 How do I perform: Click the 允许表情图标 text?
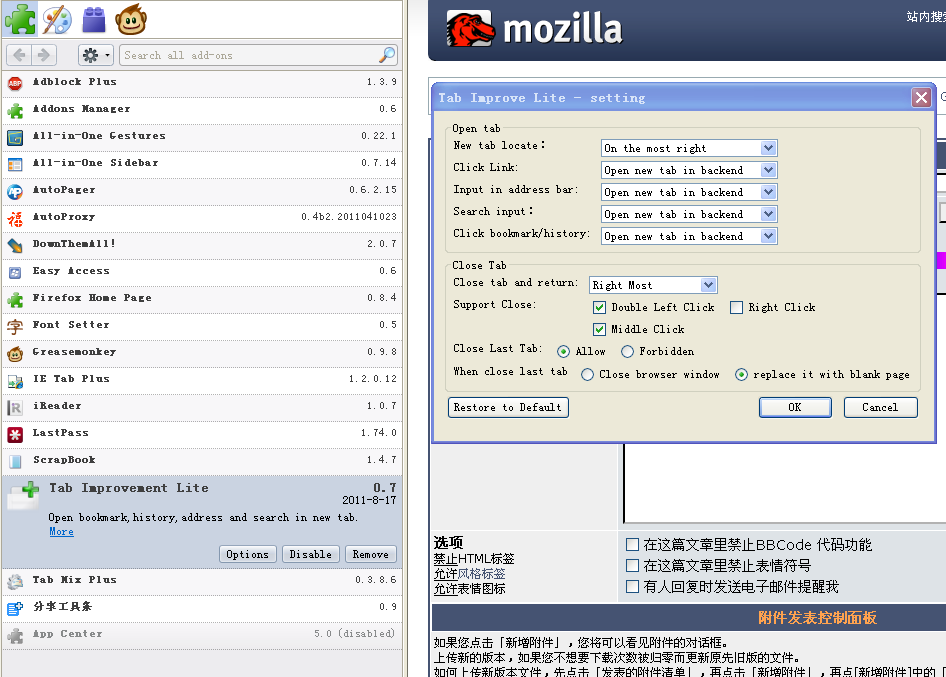coord(469,589)
